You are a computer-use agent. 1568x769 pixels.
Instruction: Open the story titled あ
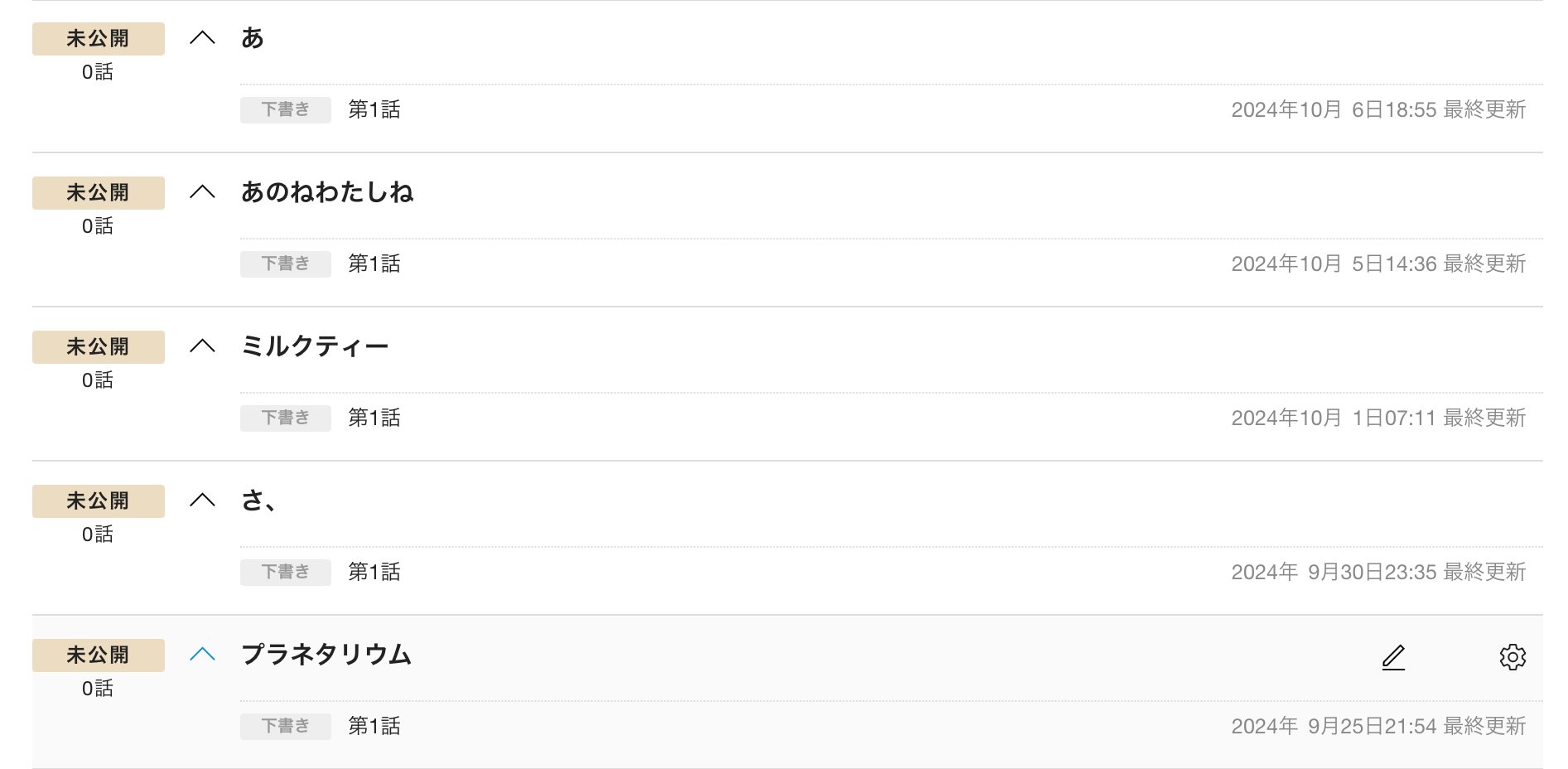(253, 38)
